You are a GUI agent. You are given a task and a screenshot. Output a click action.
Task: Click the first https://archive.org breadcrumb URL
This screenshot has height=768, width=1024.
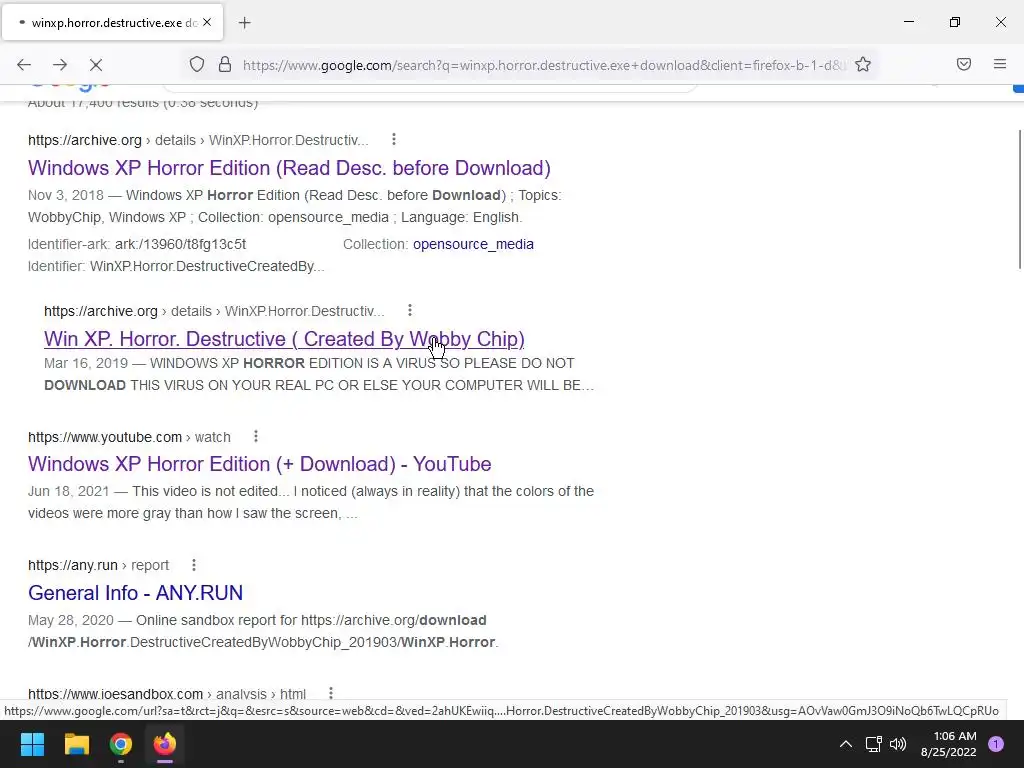tap(85, 140)
